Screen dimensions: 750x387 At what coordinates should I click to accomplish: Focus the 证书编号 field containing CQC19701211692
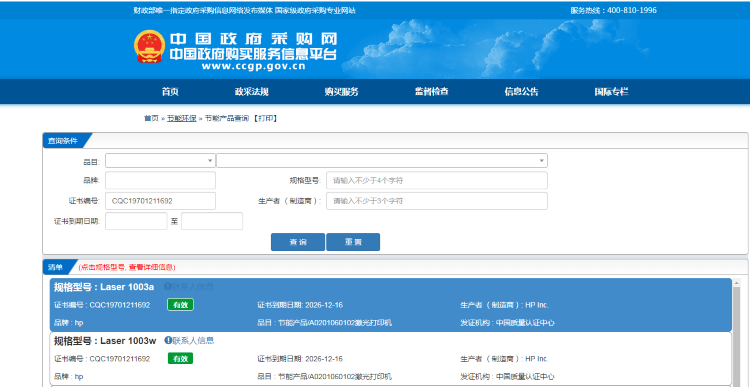coord(160,201)
